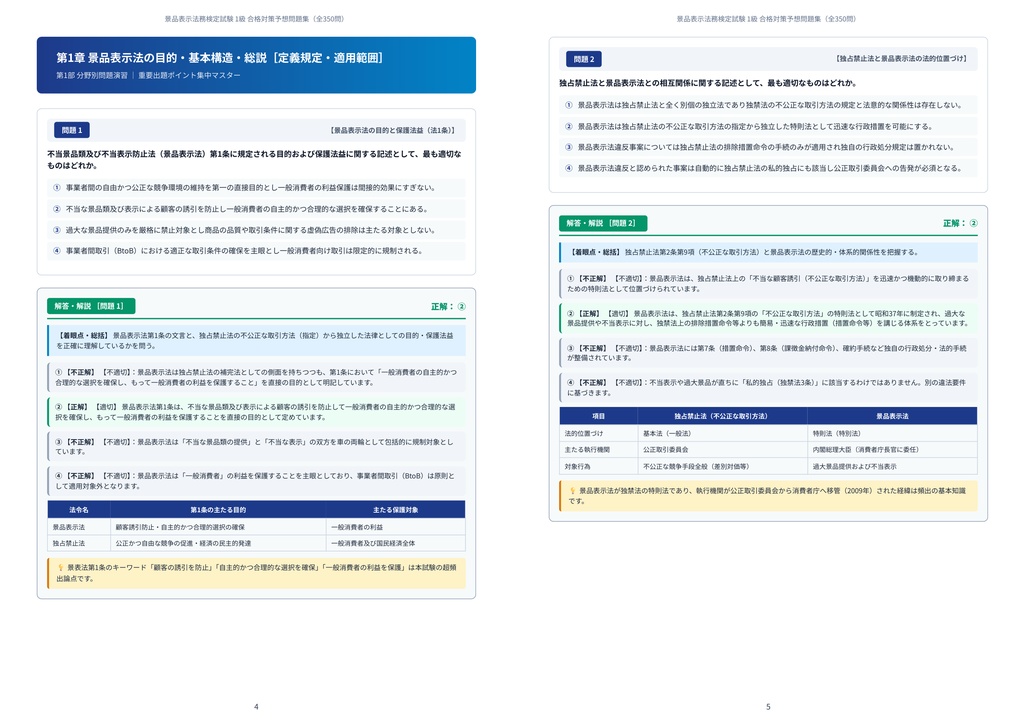Select option ① 景品表示法は独占禁止法と全く別個 in 問題 2
Viewport: 1024px width, 724px height.
(768, 105)
